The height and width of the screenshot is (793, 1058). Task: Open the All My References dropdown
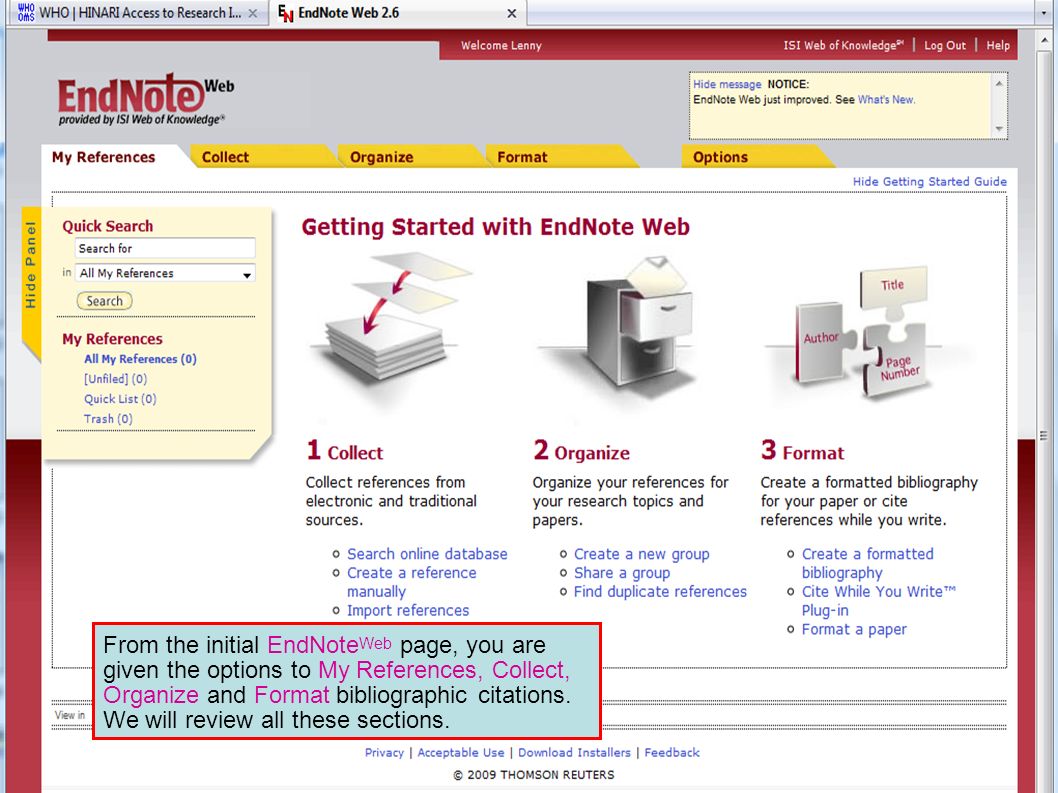165,273
